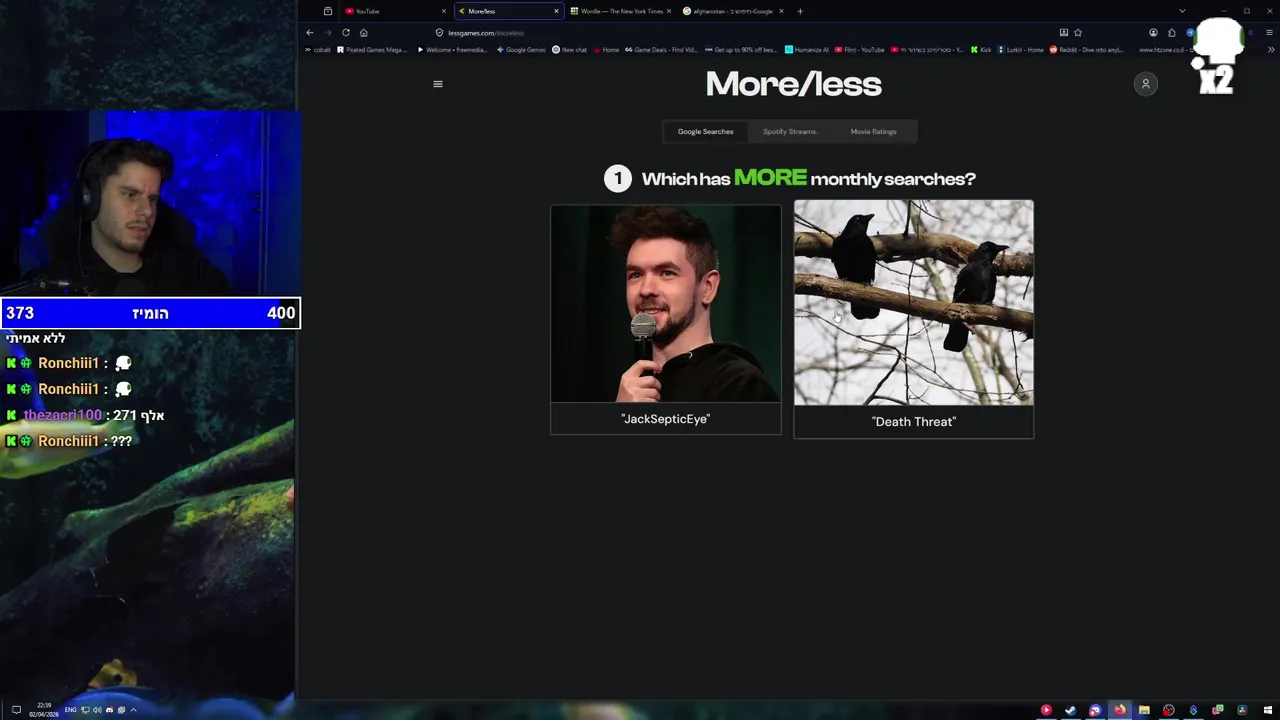Show hidden tray icons chevron
The width and height of the screenshot is (1280, 720).
pos(133,710)
